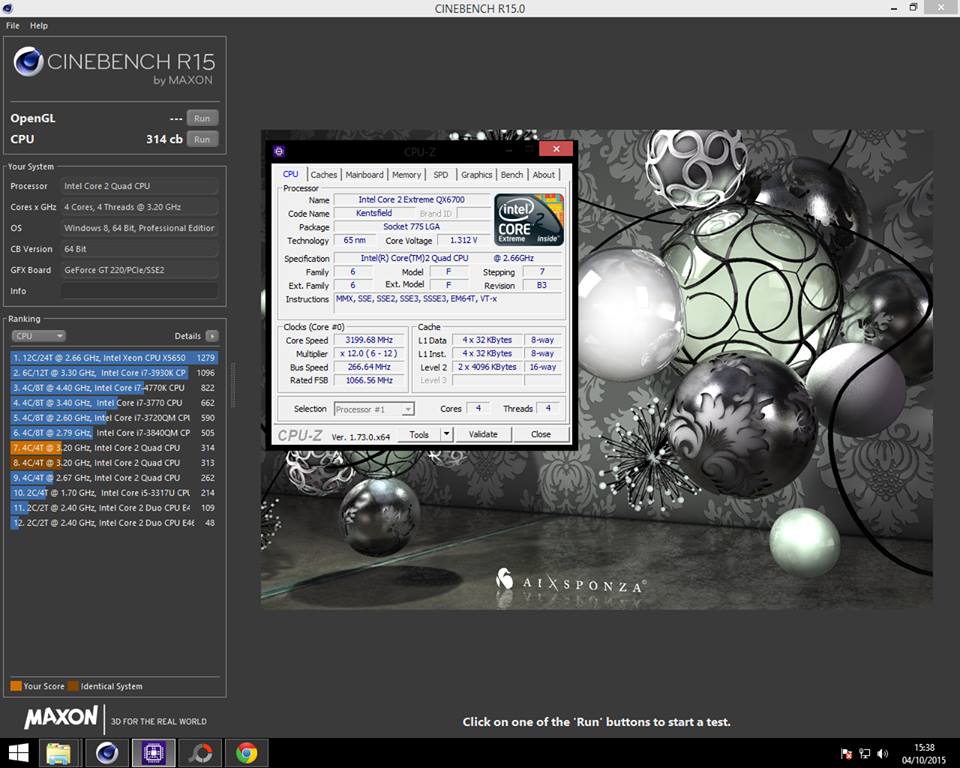Open File Explorer from the taskbar

tap(59, 753)
